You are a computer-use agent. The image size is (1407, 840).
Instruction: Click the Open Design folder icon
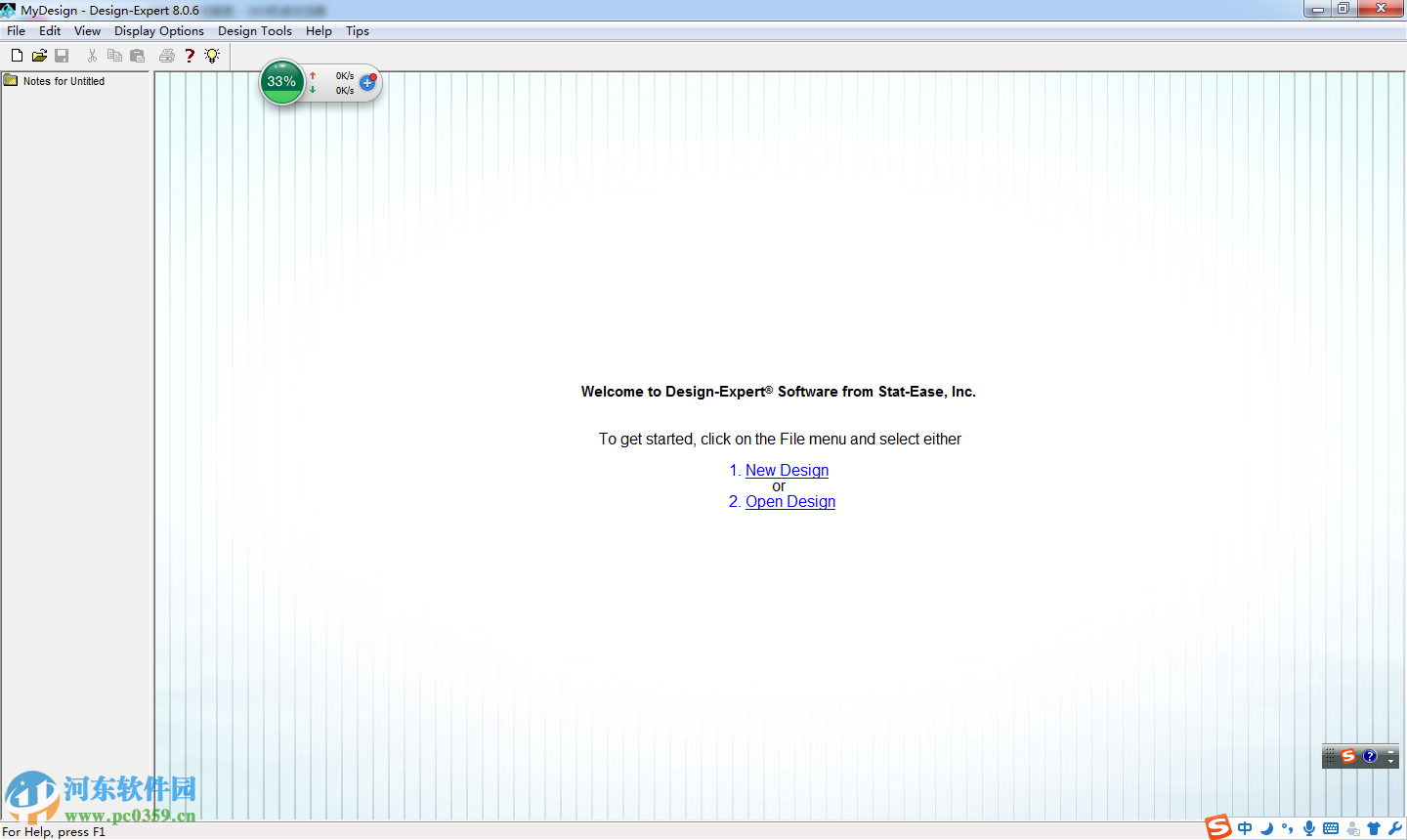click(39, 56)
